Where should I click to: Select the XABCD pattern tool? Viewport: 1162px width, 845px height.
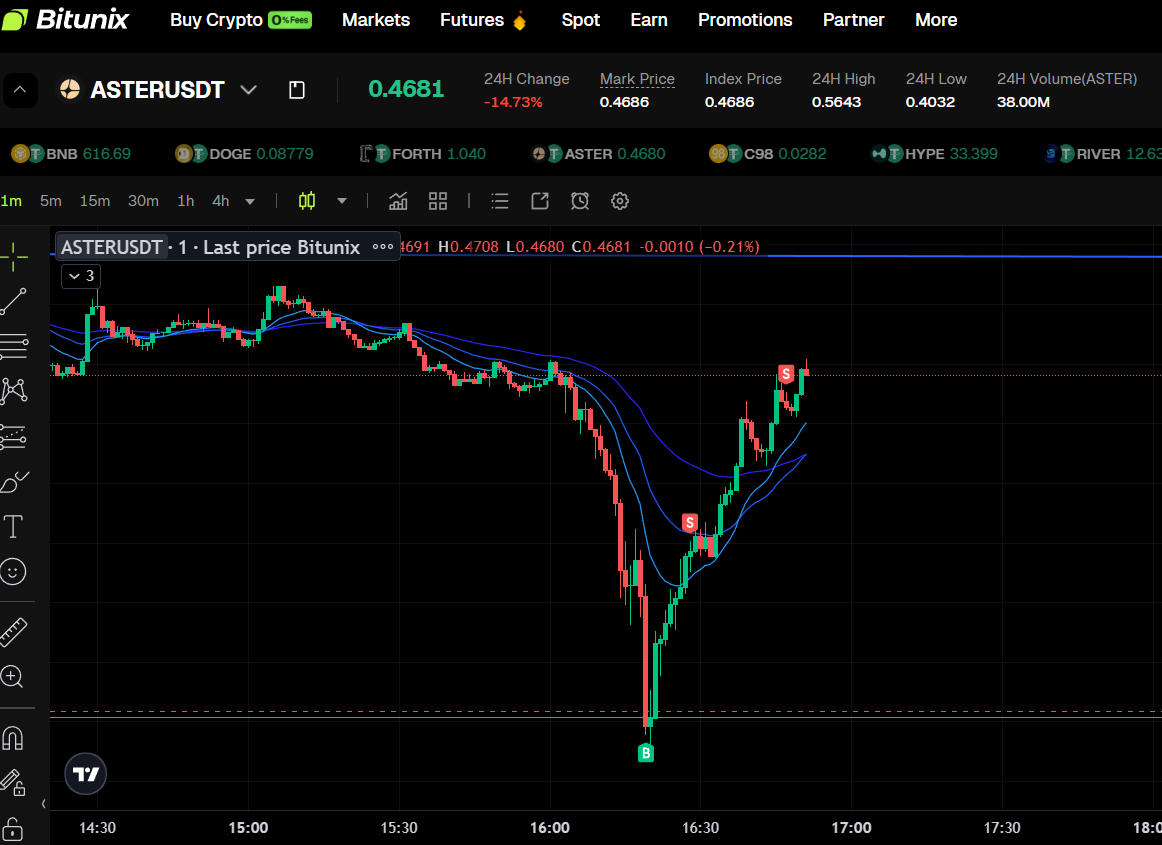pos(13,391)
